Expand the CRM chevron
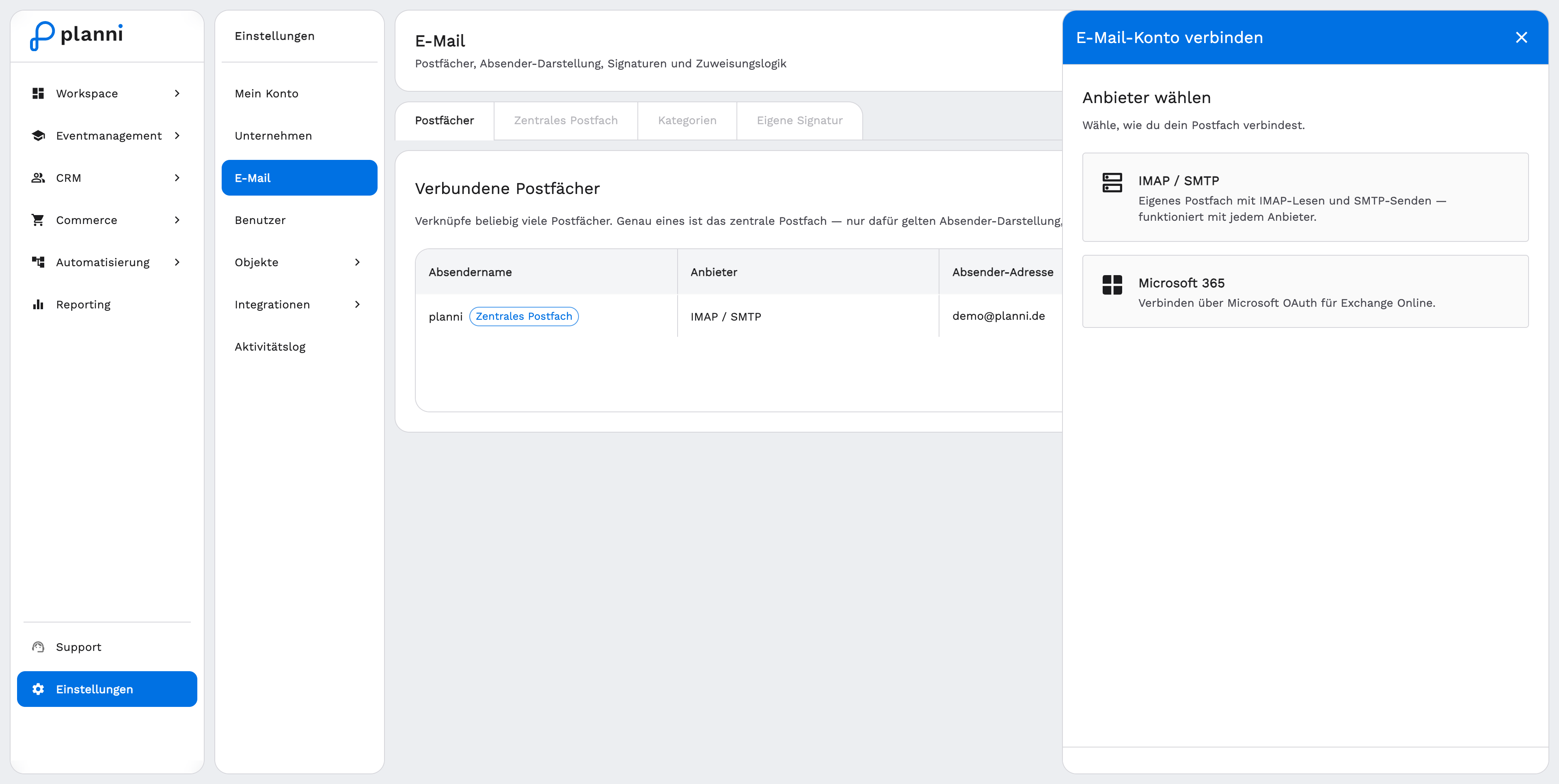The height and width of the screenshot is (784, 1559). tap(177, 178)
